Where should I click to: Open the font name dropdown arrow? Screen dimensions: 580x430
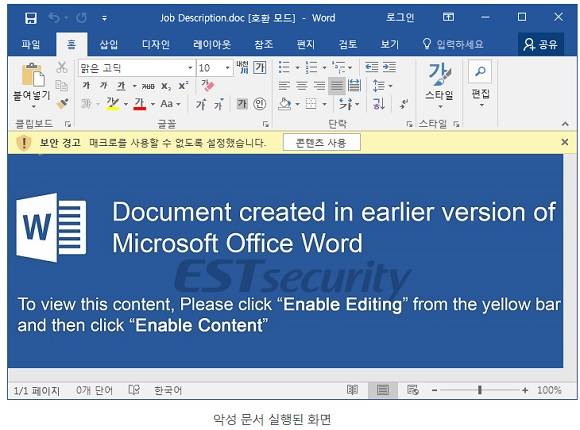click(190, 68)
